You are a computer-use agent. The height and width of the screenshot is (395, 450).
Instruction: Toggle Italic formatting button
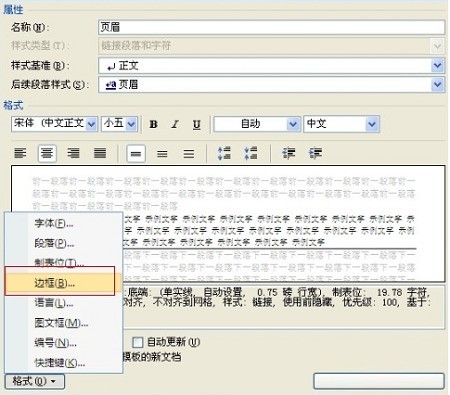coord(175,124)
